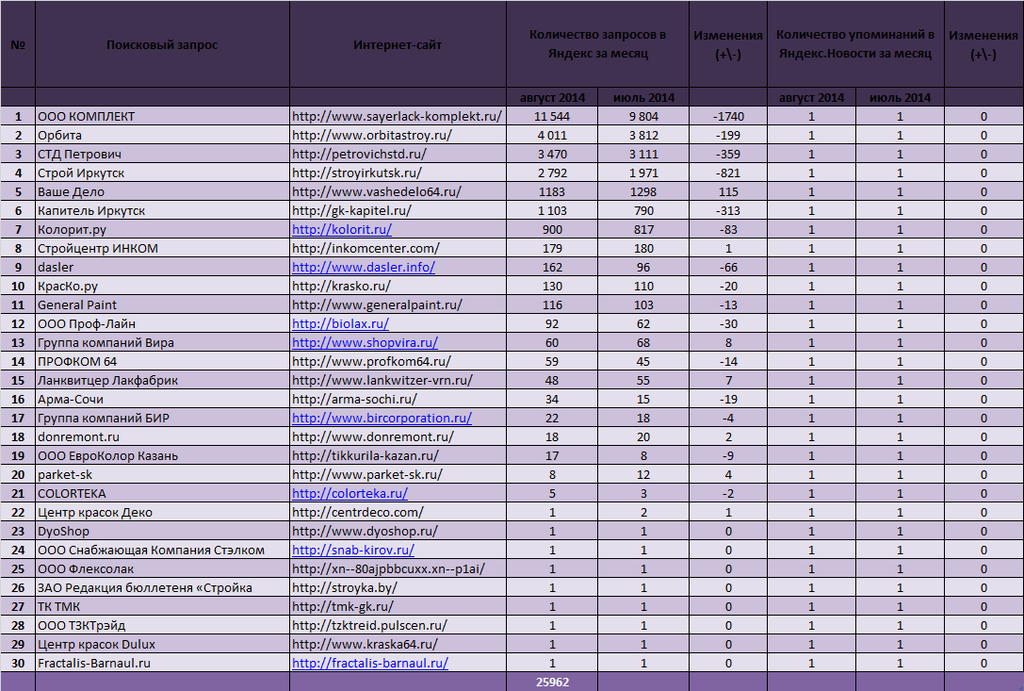
Task: Click the total cell 25962
Action: 552,682
